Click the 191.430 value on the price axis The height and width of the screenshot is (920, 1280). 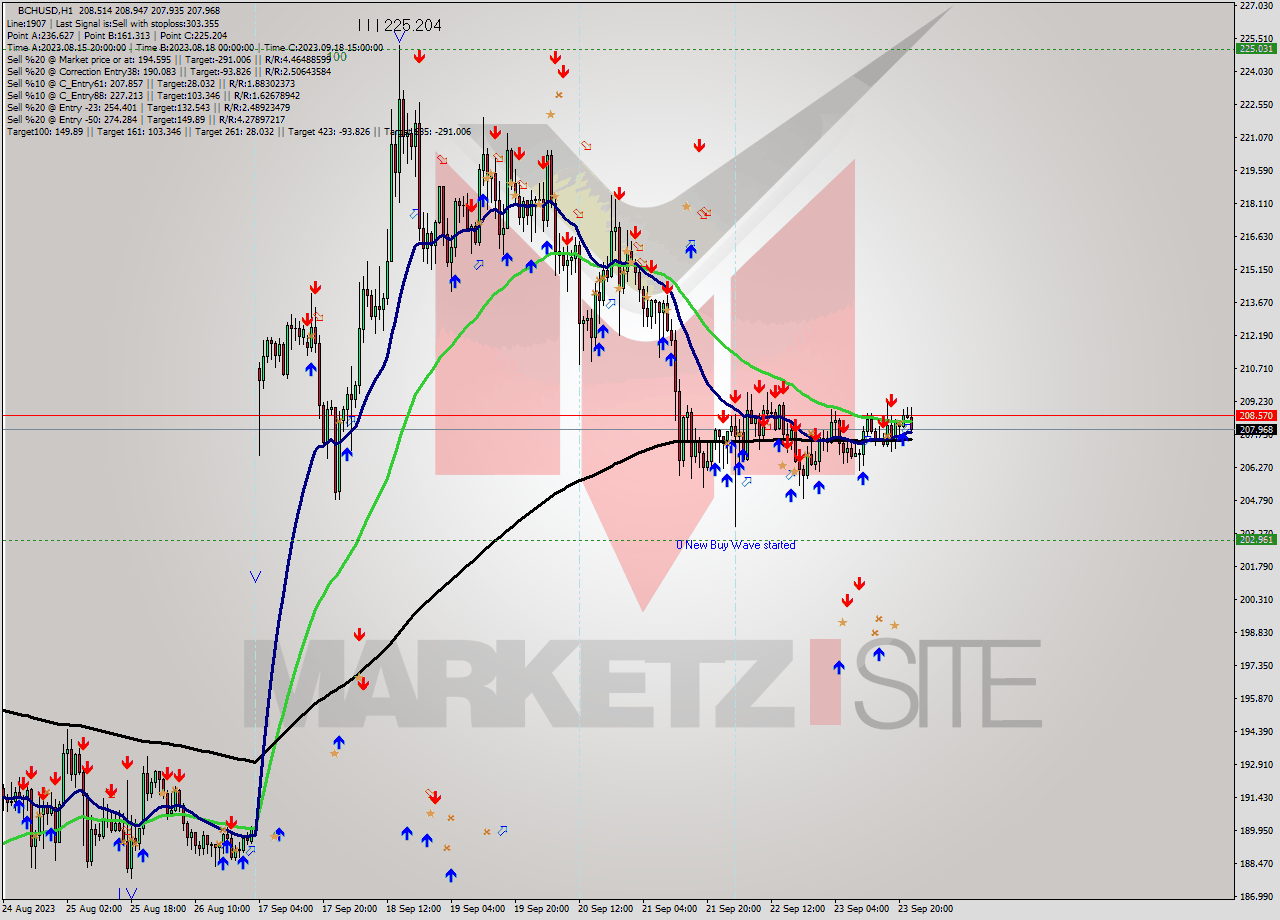1255,798
